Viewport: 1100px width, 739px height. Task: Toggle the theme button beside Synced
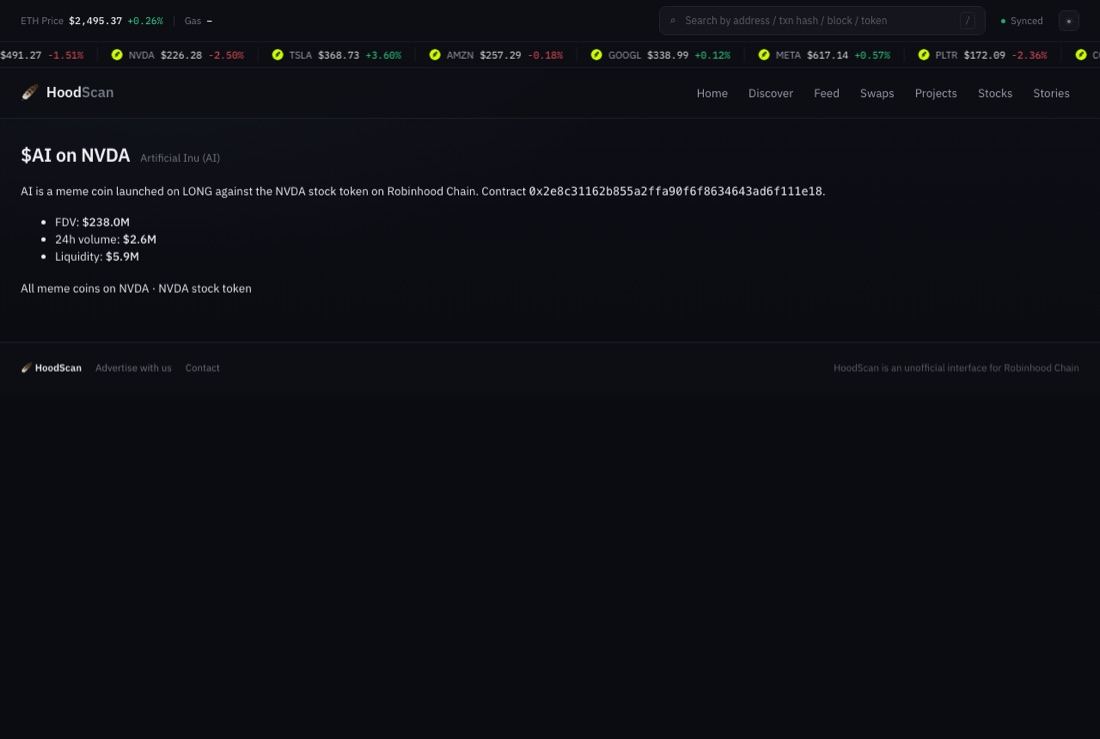[x=1068, y=21]
